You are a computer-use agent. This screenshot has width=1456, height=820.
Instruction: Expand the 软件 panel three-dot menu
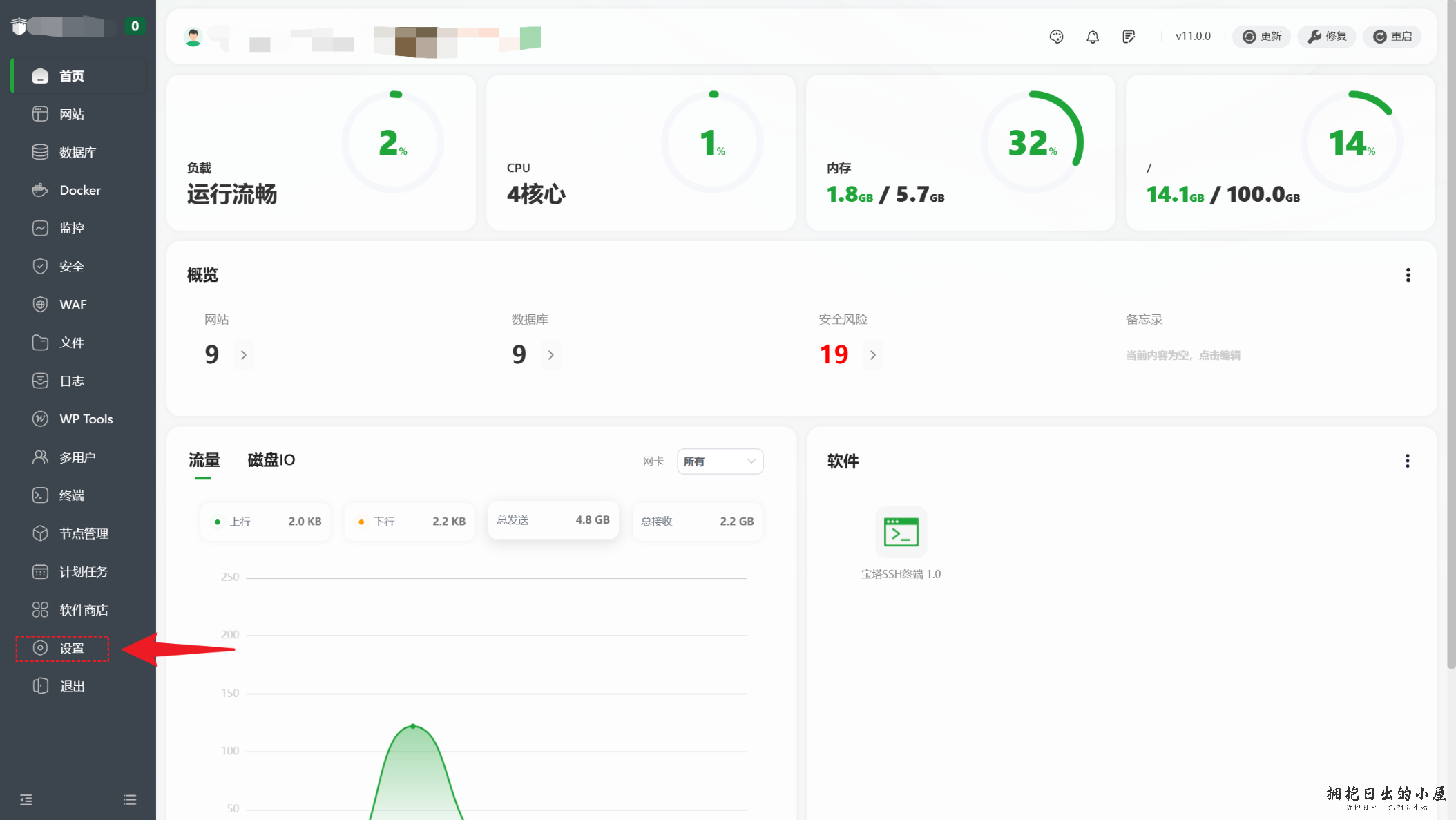(x=1407, y=461)
